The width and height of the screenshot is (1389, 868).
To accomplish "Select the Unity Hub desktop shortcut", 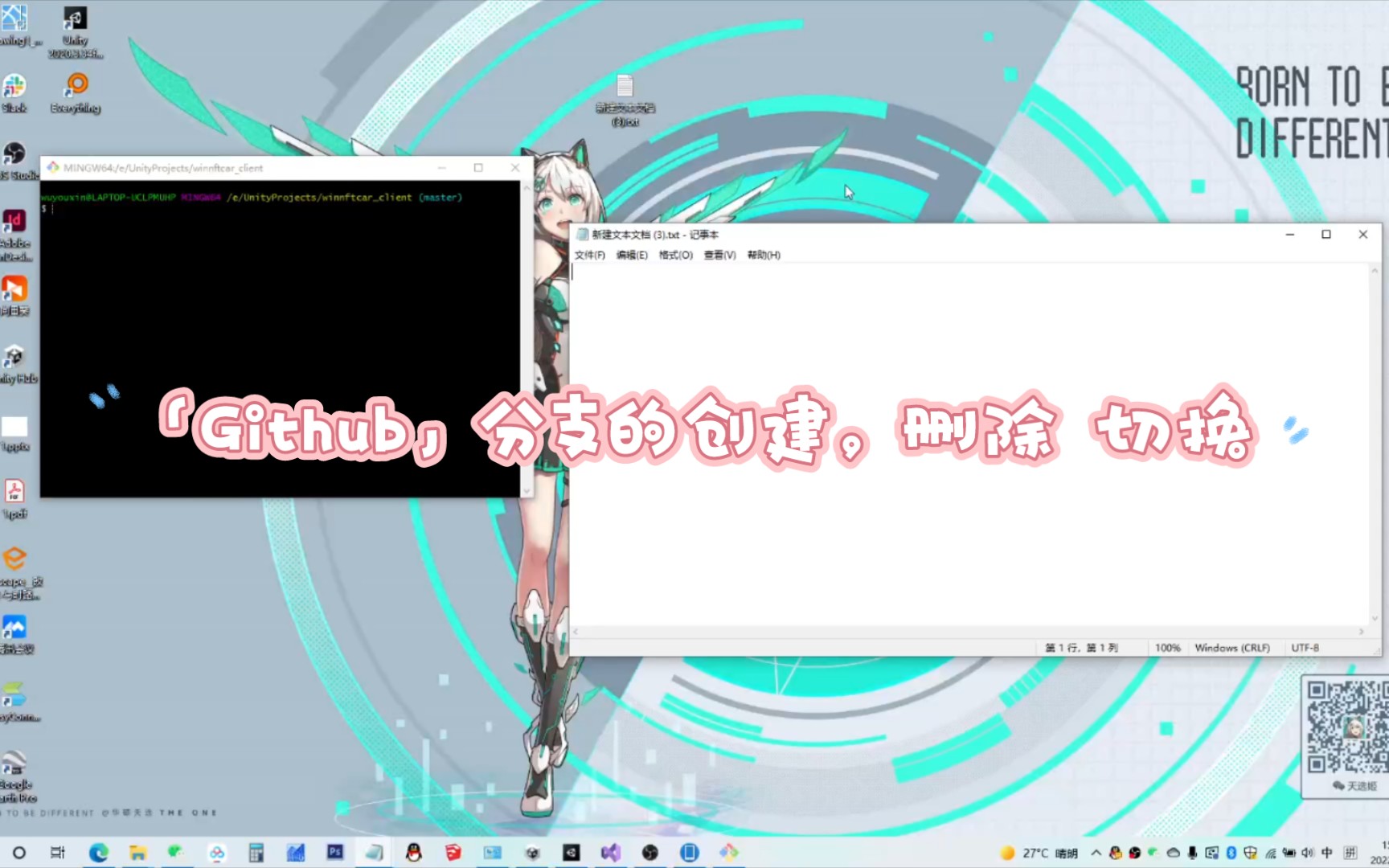I will pos(16,364).
